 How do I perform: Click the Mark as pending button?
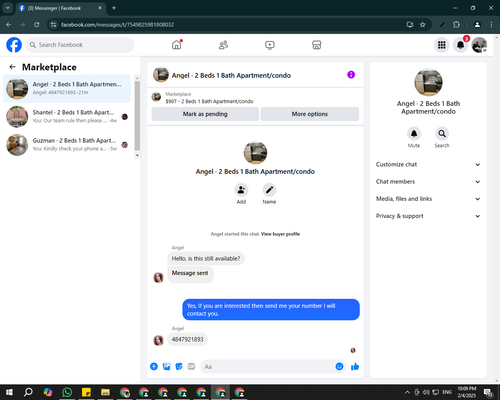pyautogui.click(x=205, y=114)
